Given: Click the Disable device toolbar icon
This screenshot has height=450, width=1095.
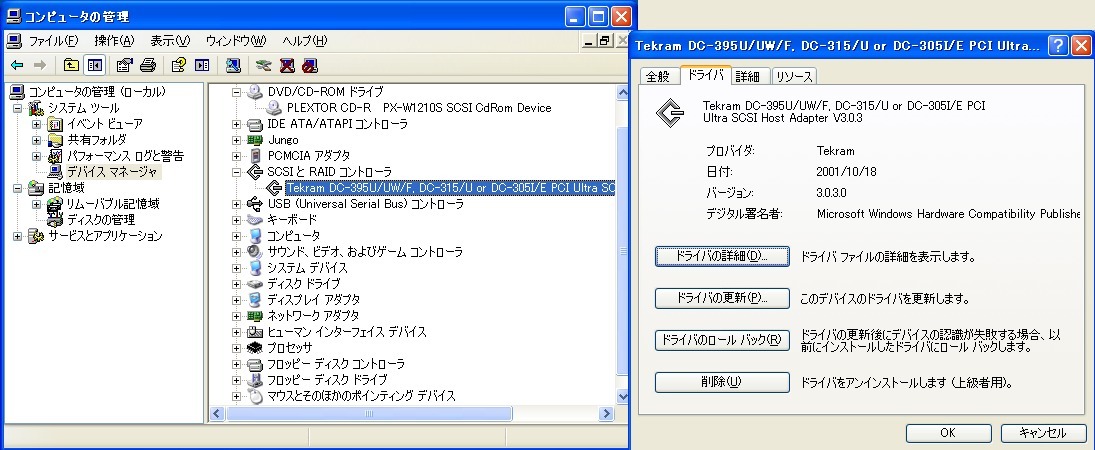Looking at the screenshot, I should [310, 65].
